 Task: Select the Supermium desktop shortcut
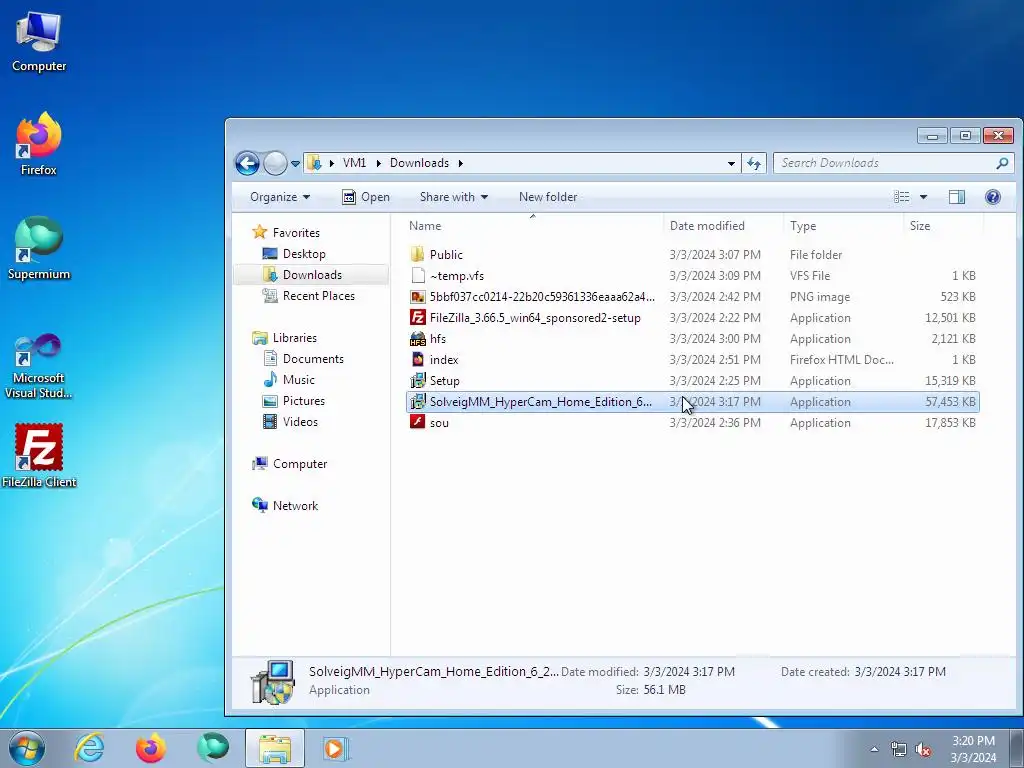(39, 248)
